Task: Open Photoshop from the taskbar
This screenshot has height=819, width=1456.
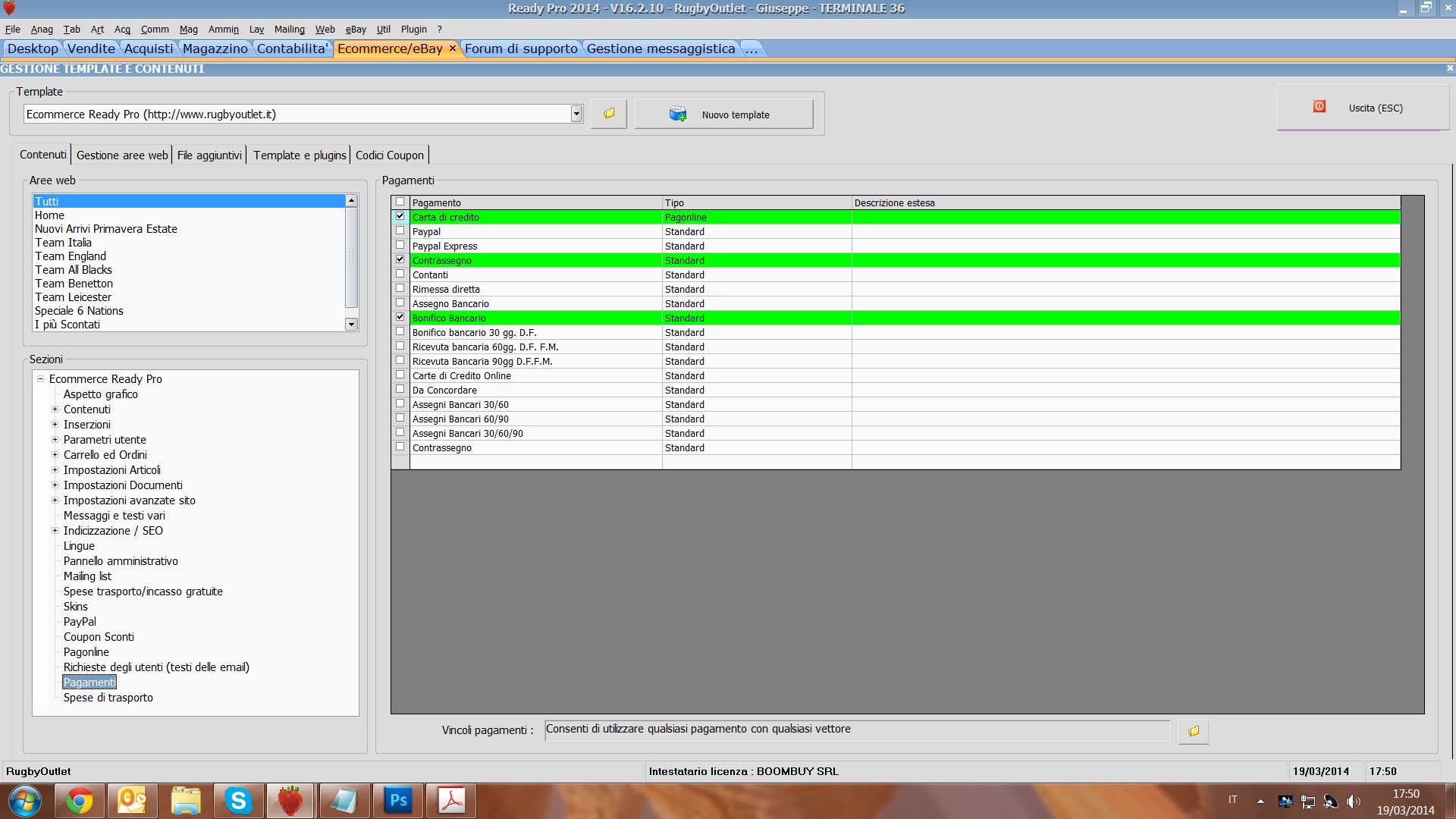Action: click(398, 801)
